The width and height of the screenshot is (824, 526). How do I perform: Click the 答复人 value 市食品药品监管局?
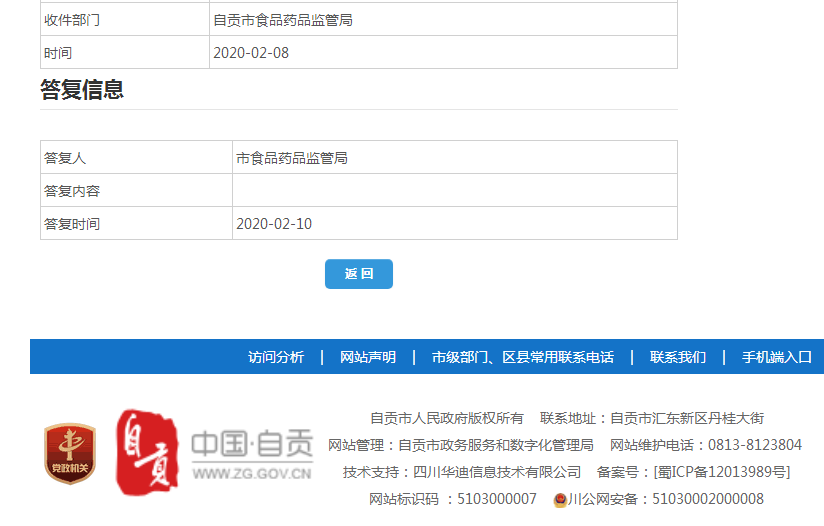(292, 158)
